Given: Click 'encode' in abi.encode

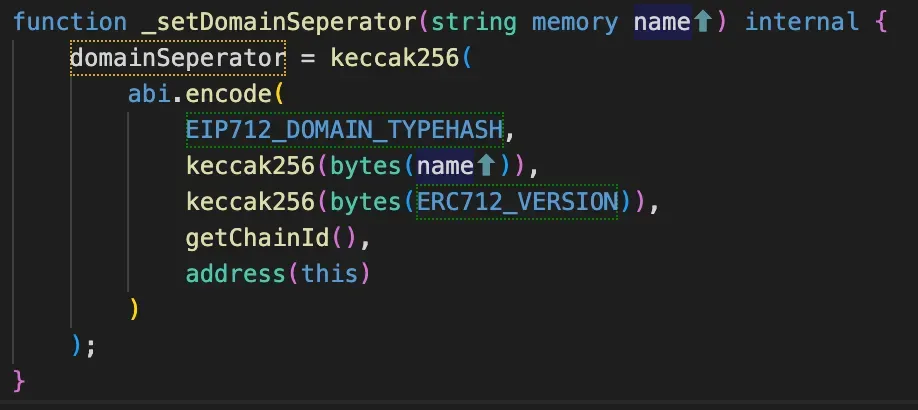Looking at the screenshot, I should pos(227,94).
